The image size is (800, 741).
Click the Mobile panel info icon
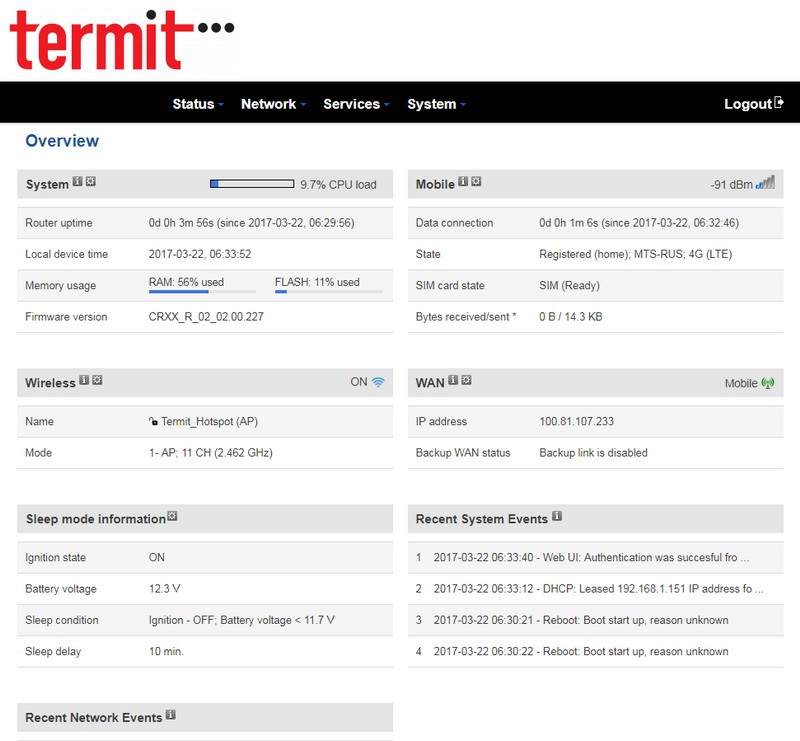[463, 182]
